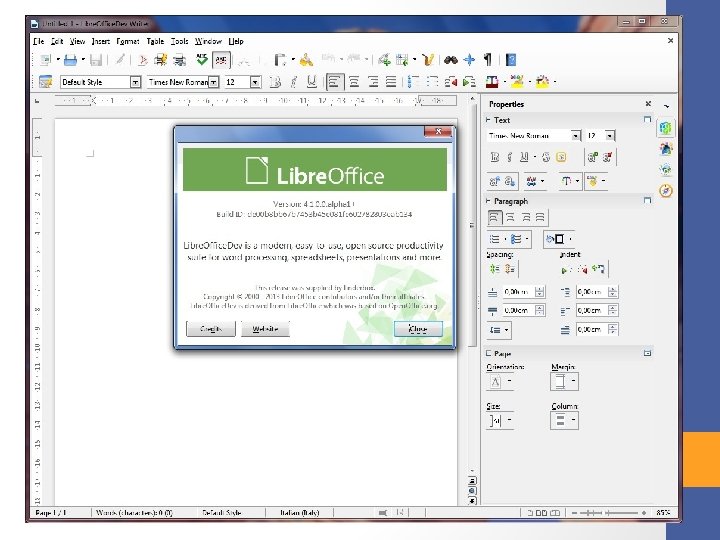Click the Styles and Formatting icon left of Default Style
This screenshot has height=540, width=720.
(45, 82)
